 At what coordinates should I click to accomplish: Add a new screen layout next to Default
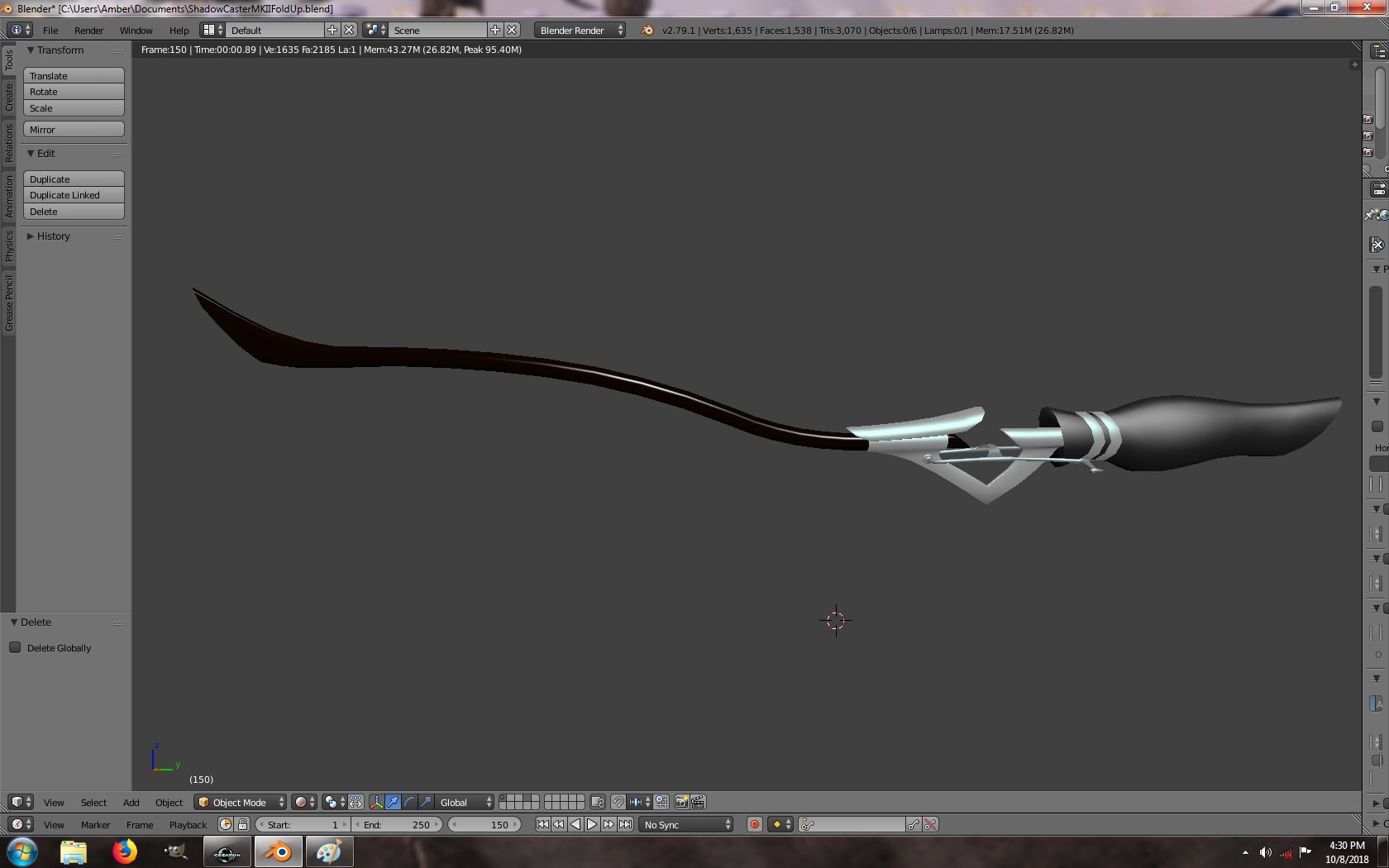[x=332, y=30]
